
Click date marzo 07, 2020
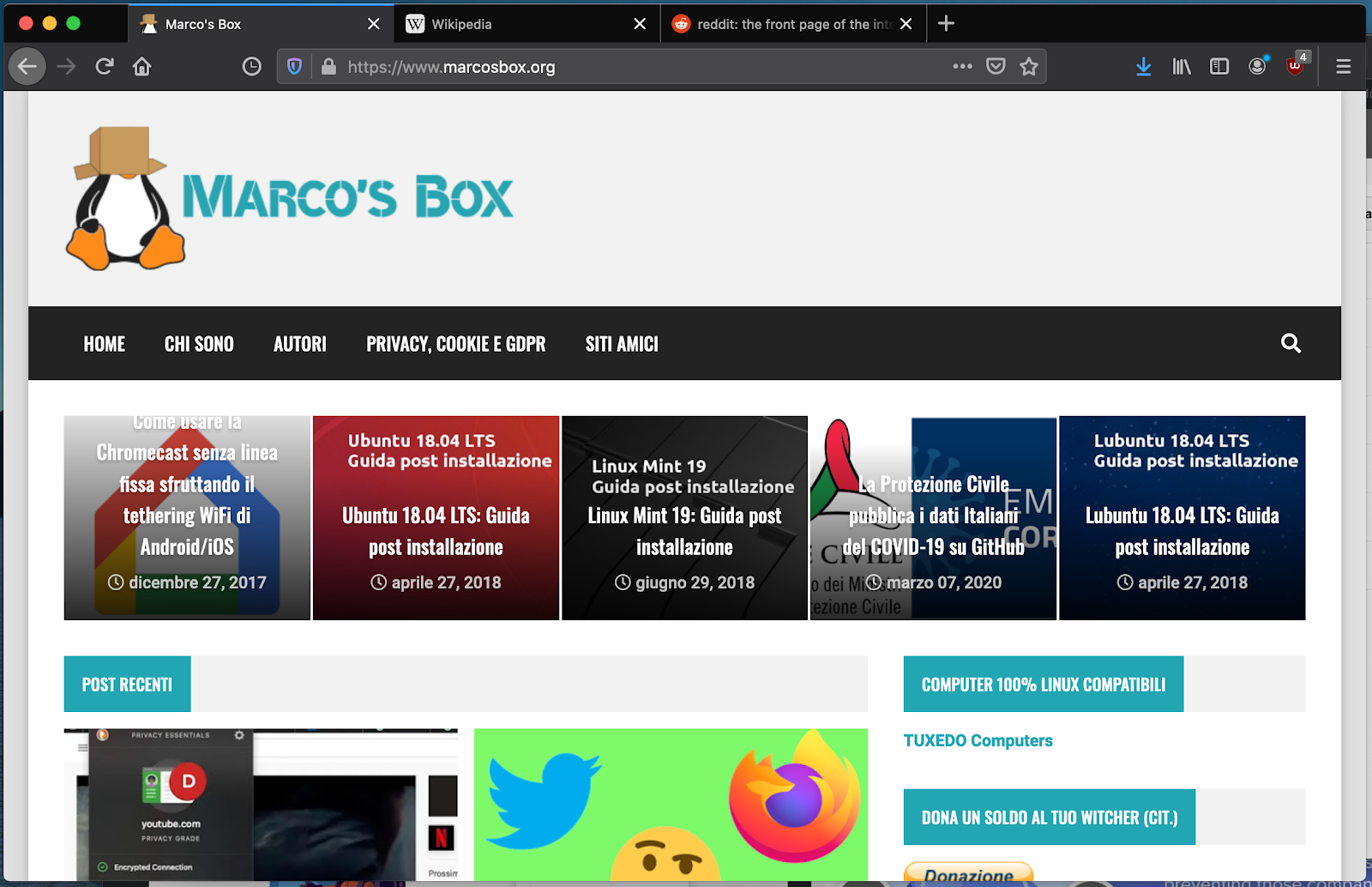[x=934, y=582]
